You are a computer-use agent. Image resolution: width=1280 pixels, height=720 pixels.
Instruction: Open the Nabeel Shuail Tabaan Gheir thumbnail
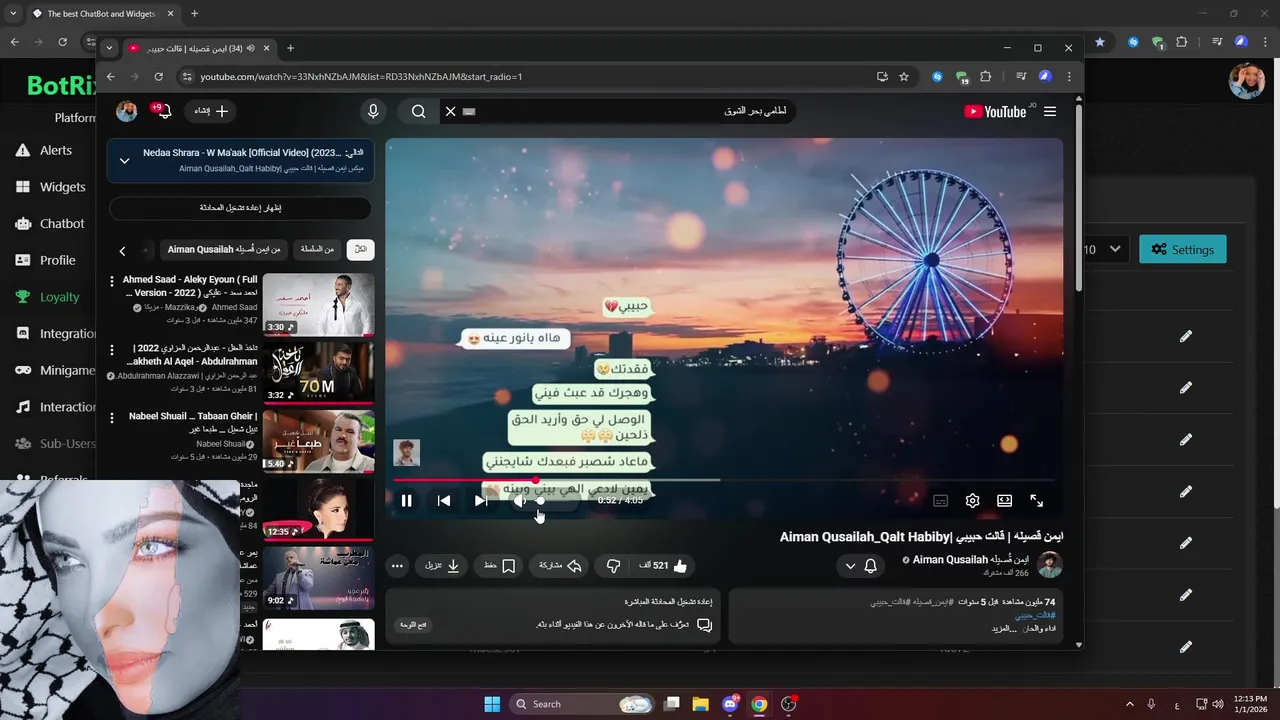point(319,441)
